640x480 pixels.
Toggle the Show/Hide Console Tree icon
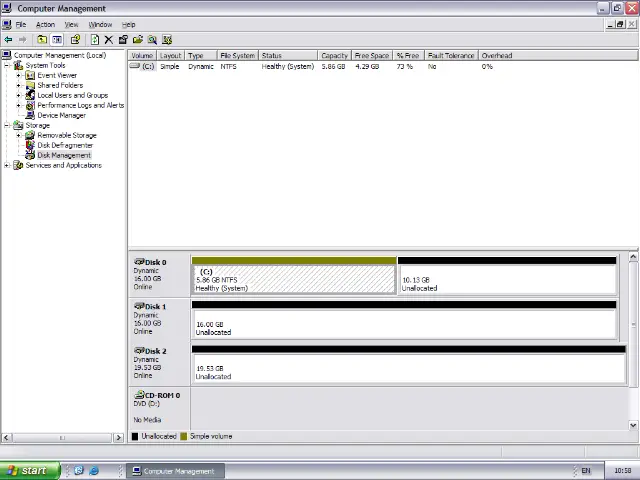click(57, 40)
